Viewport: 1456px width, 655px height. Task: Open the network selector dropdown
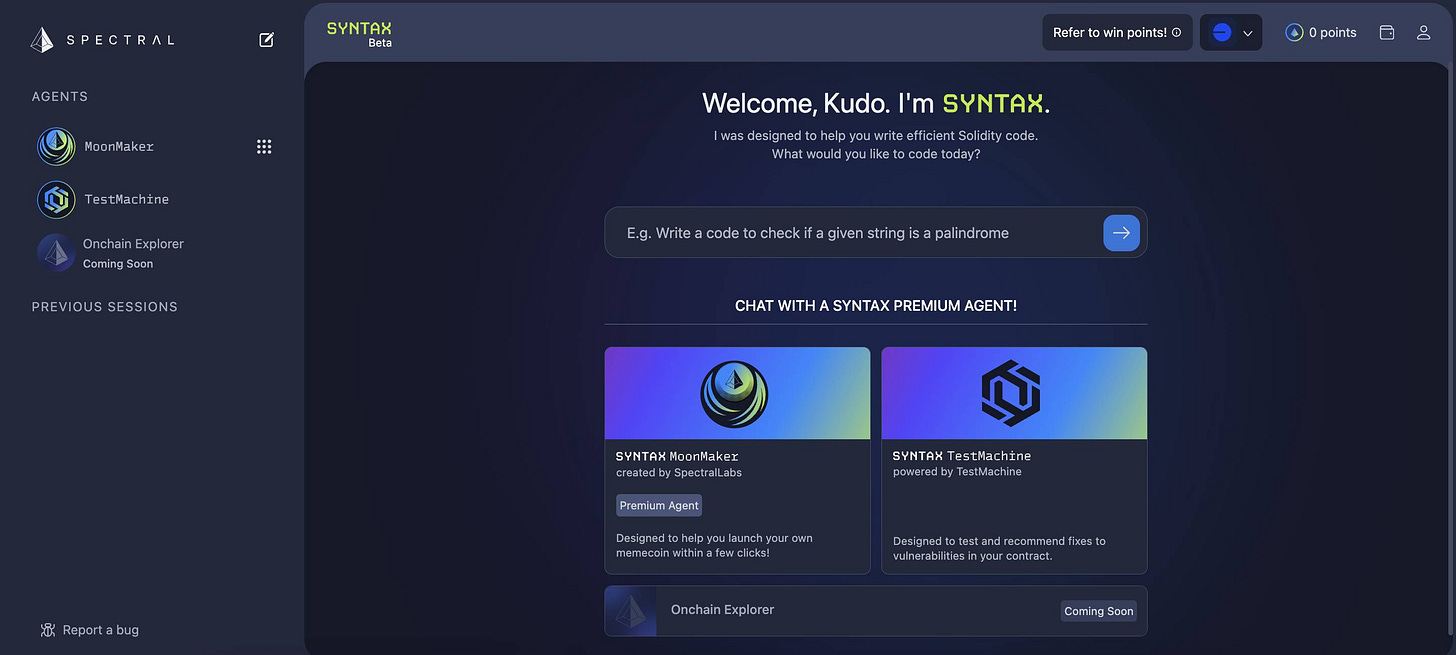coord(1231,32)
